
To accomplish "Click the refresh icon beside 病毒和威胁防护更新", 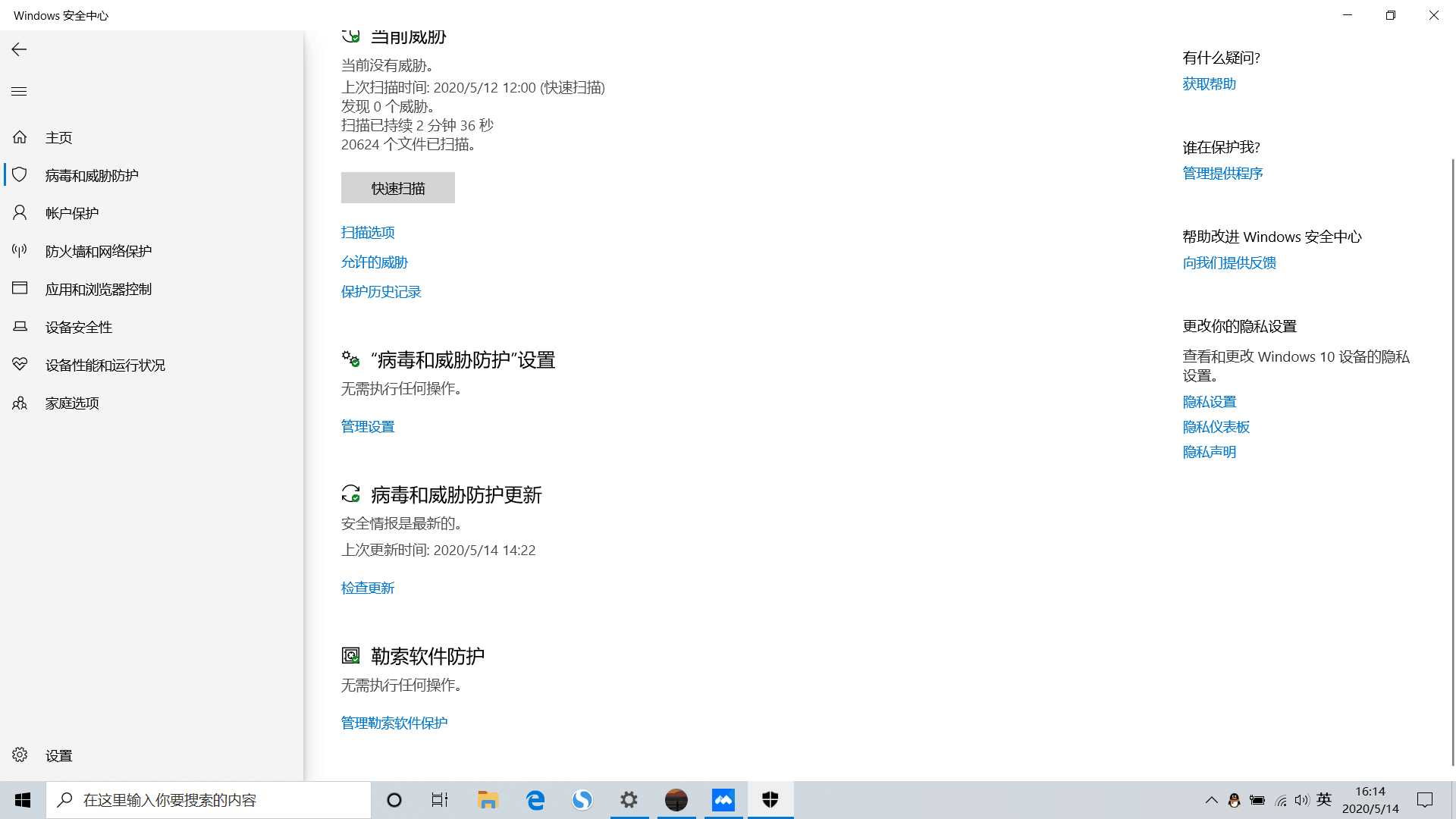I will (350, 494).
